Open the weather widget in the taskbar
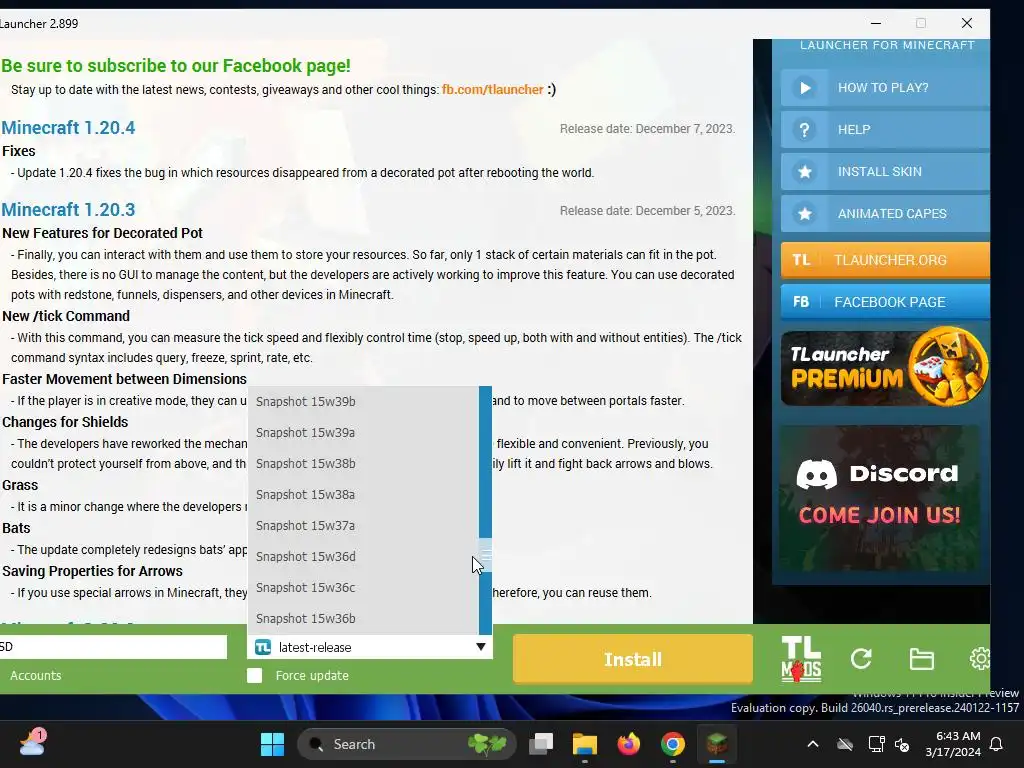The image size is (1024, 768). click(x=32, y=743)
